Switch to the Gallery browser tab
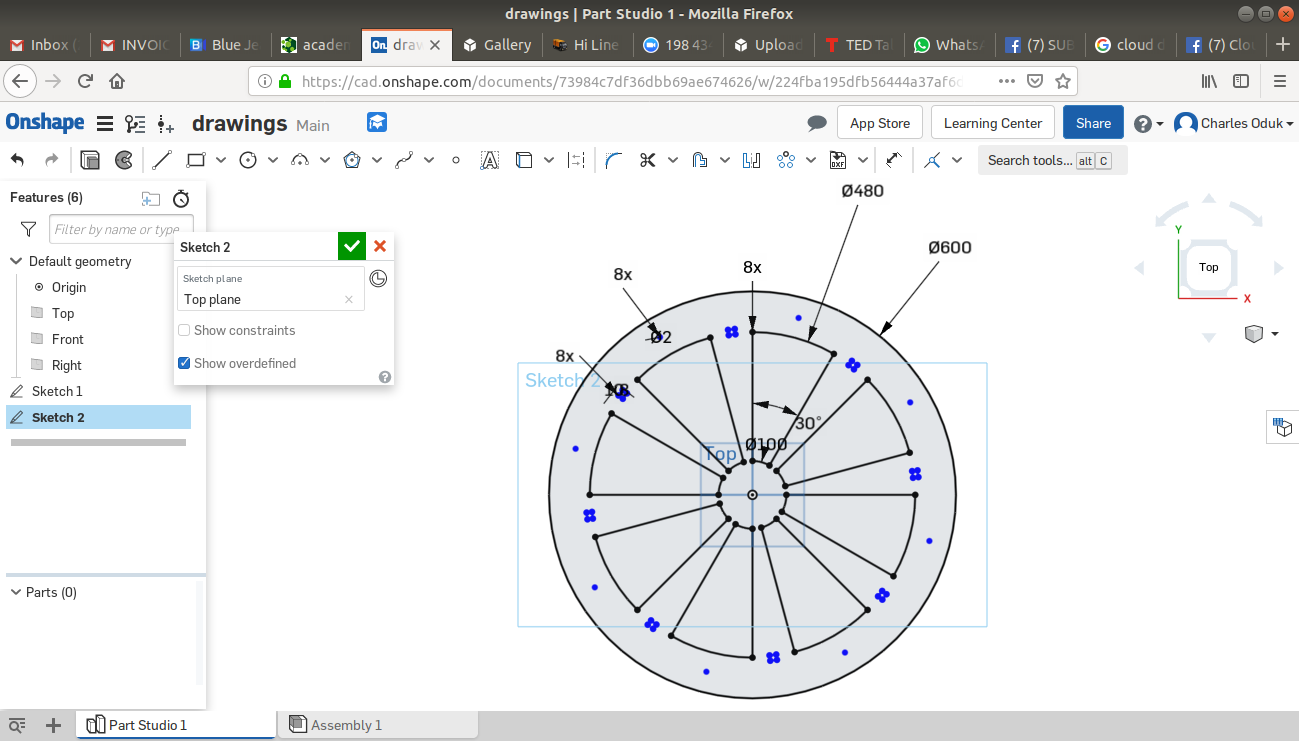1299x741 pixels. 497,45
